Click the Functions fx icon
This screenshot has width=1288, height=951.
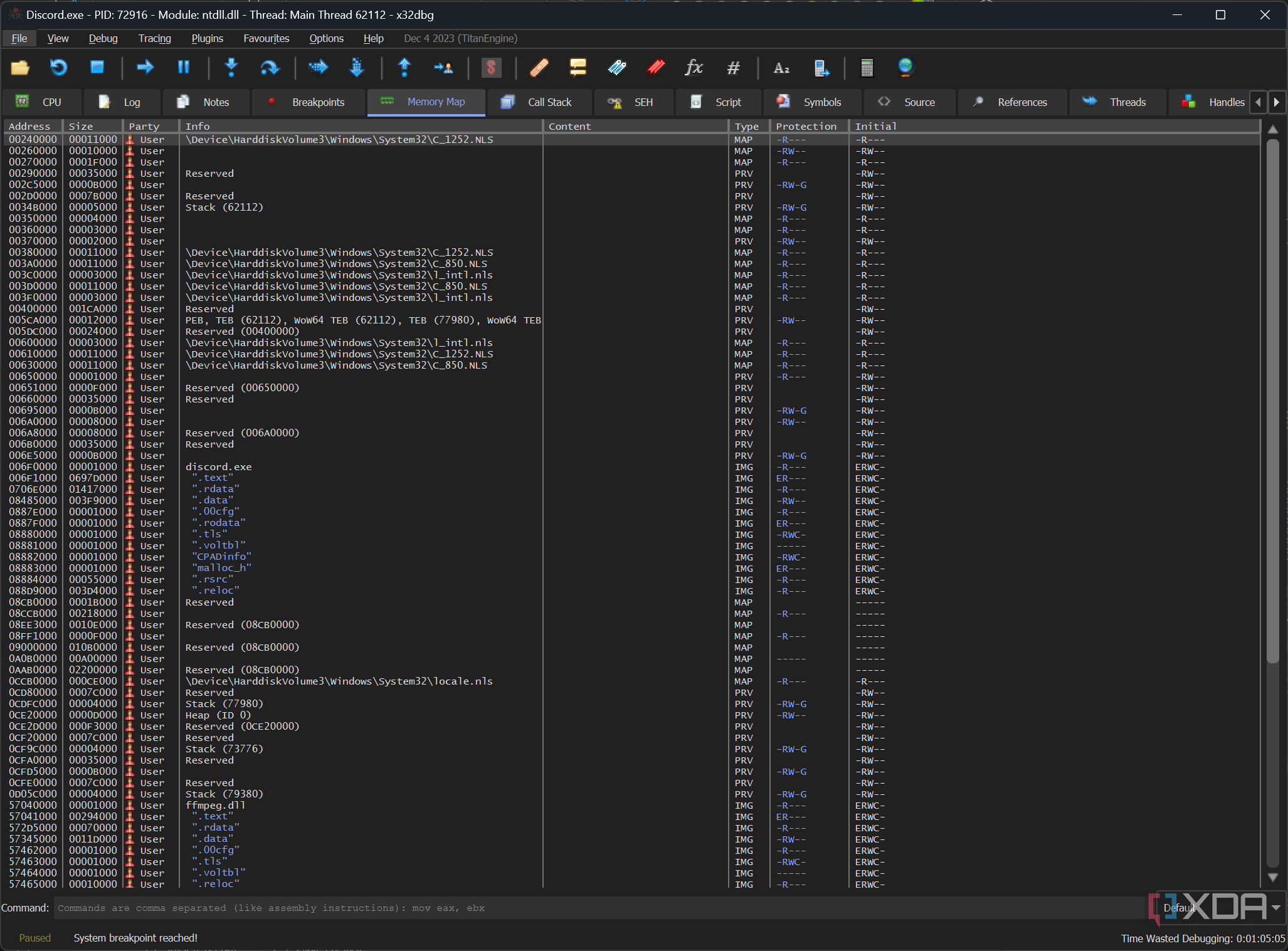tap(694, 67)
